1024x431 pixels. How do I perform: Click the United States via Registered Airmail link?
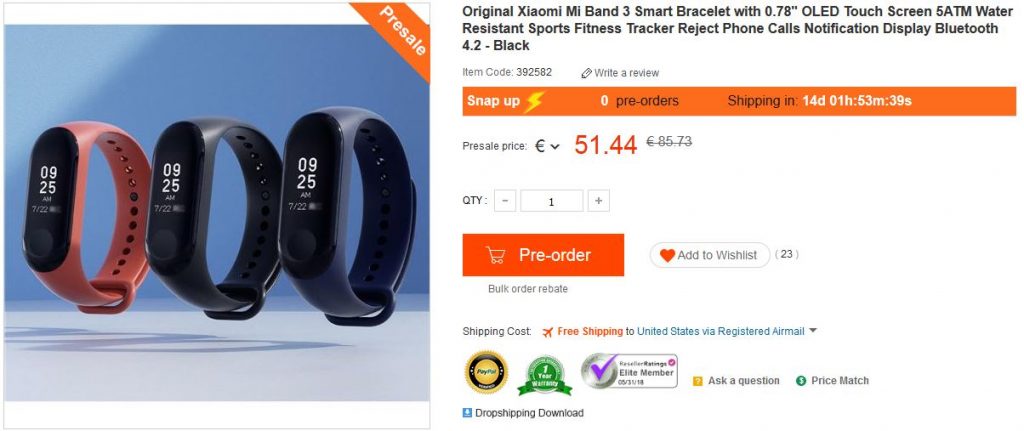(x=720, y=332)
